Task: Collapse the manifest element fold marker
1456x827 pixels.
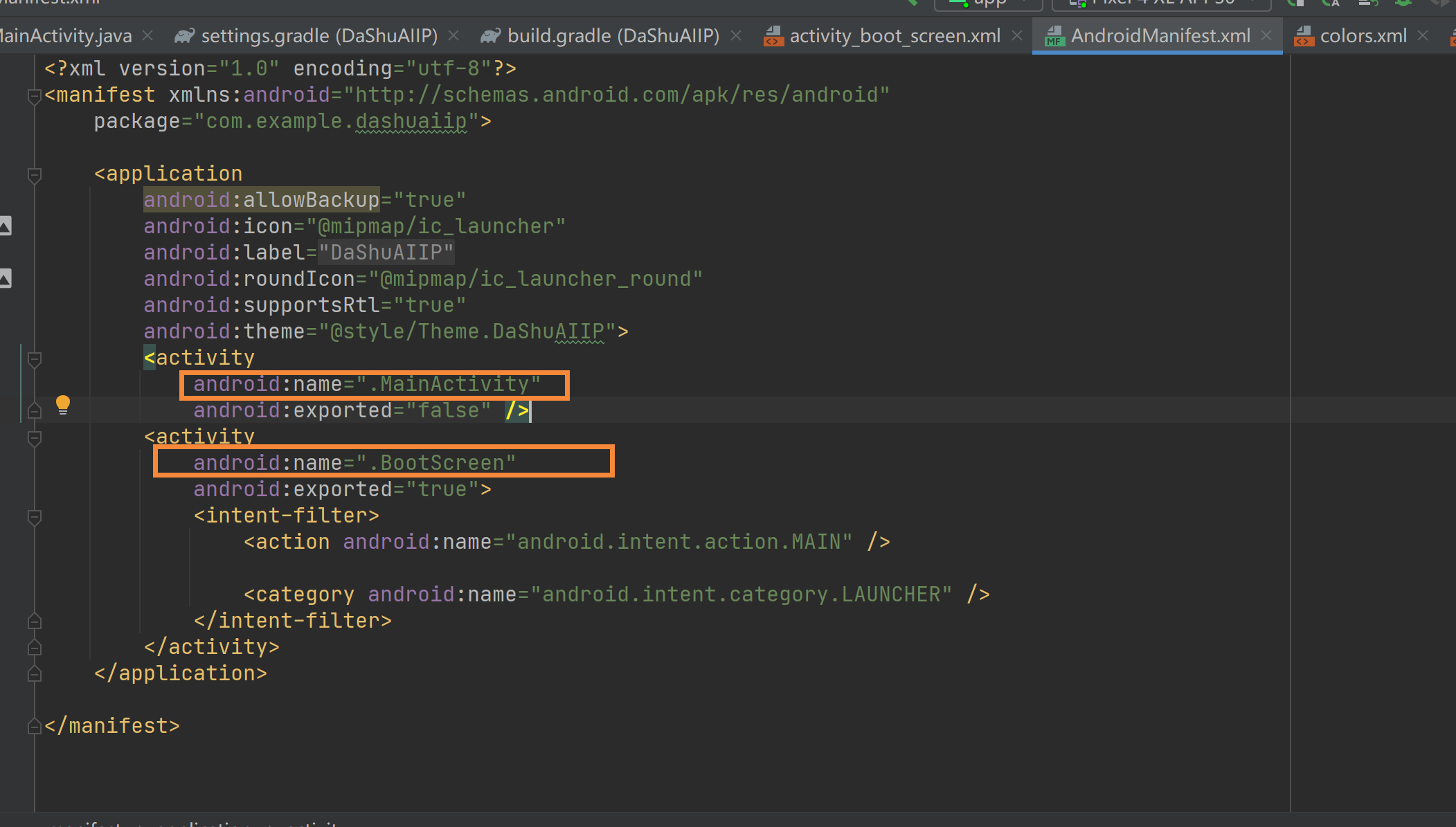Action: click(34, 96)
